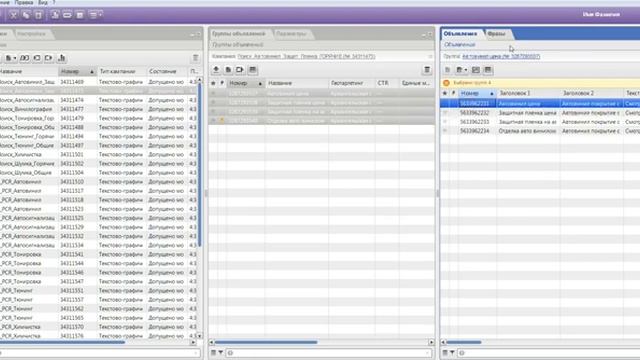Image resolution: width=640 pixels, height=360 pixels.
Task: Open the Вид menu
Action: click(x=43, y=2)
